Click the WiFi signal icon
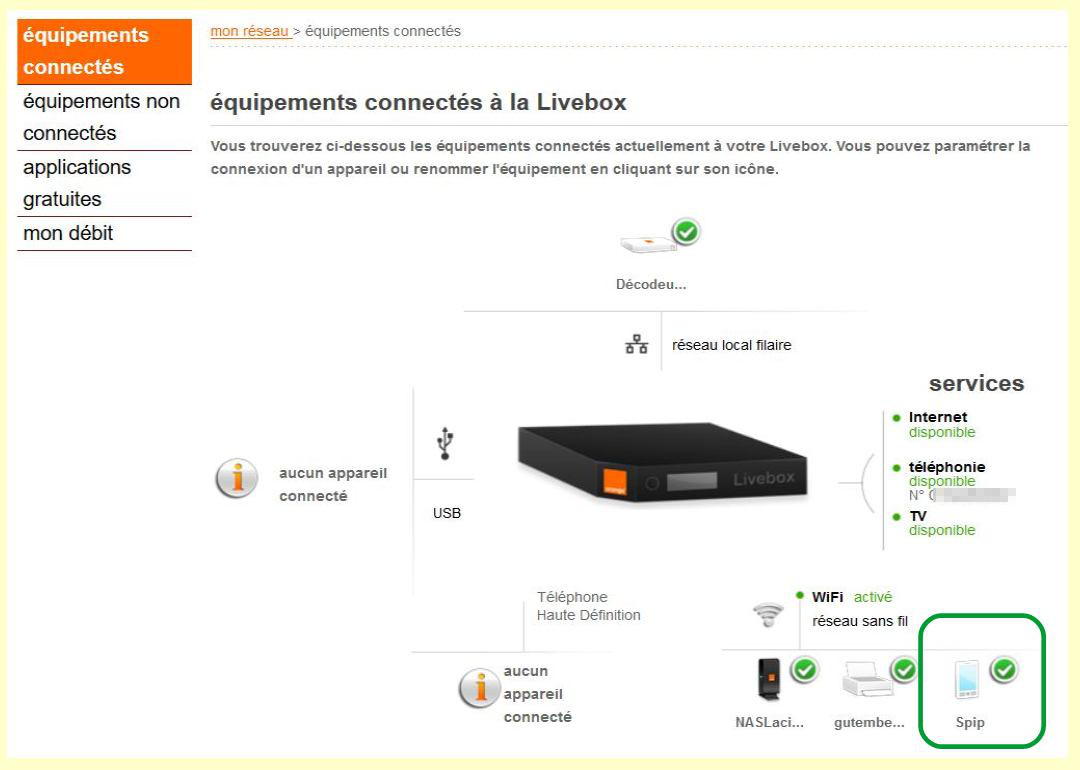 [768, 614]
